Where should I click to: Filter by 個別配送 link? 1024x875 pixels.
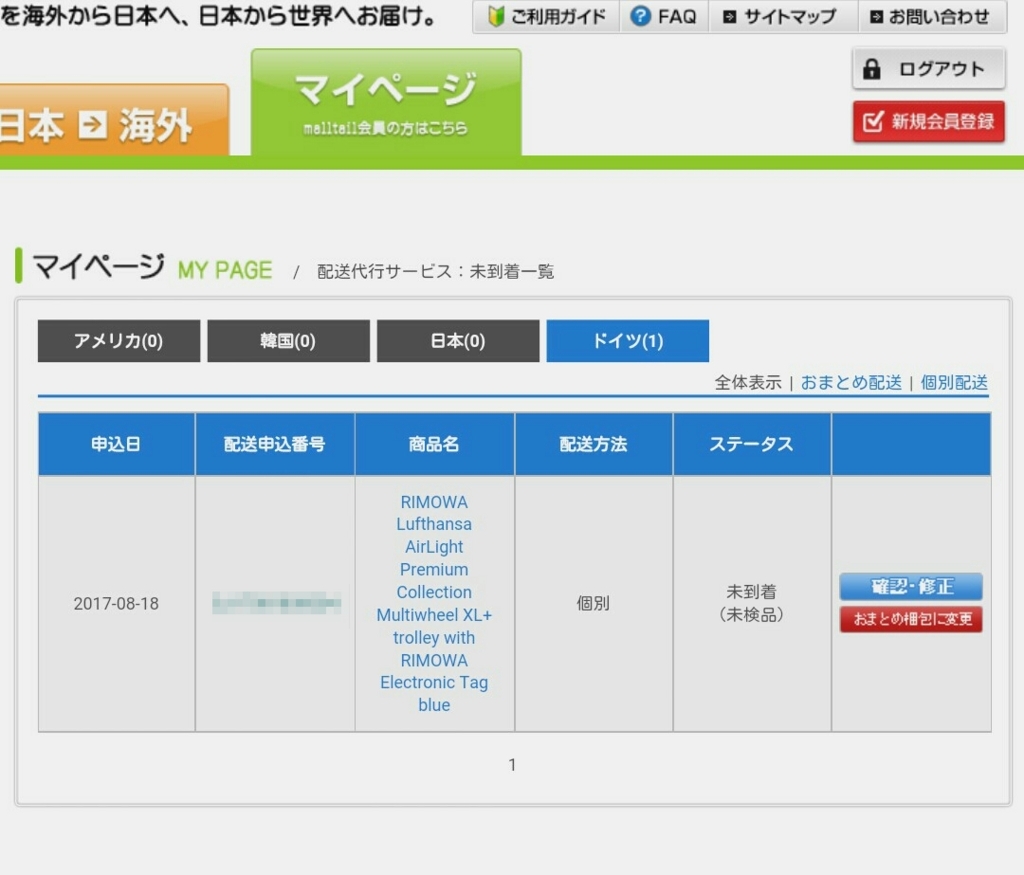click(x=954, y=383)
